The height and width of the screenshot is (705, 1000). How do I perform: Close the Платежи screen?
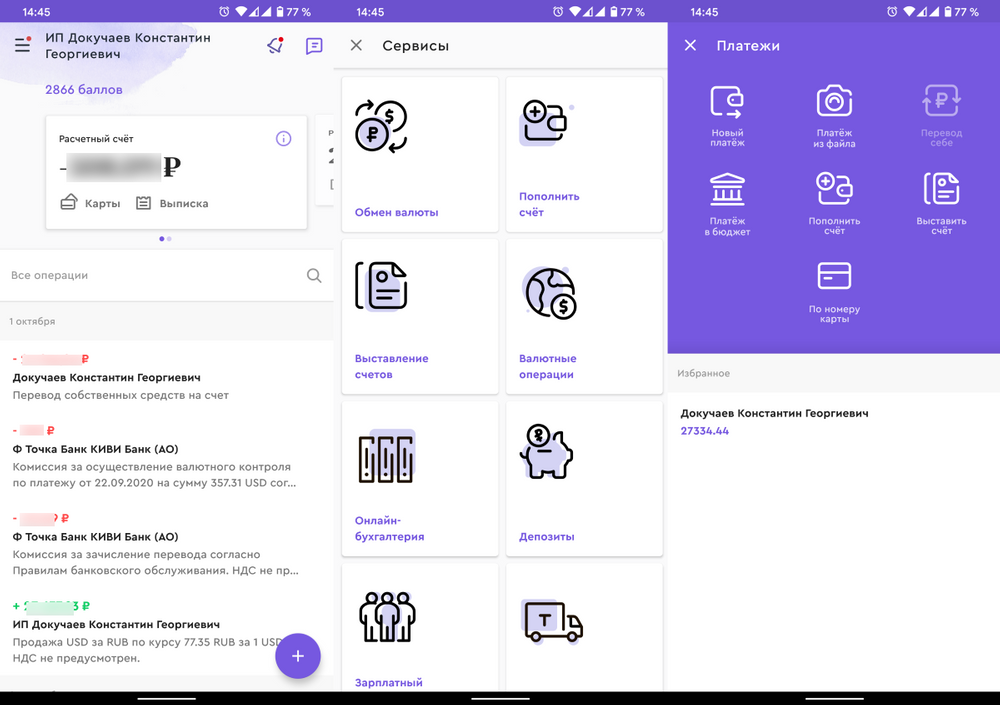690,45
